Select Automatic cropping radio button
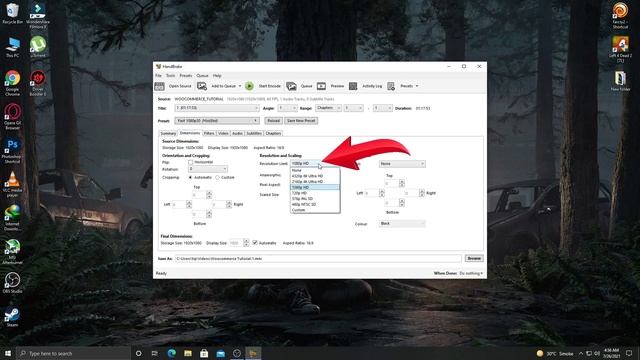 point(190,178)
